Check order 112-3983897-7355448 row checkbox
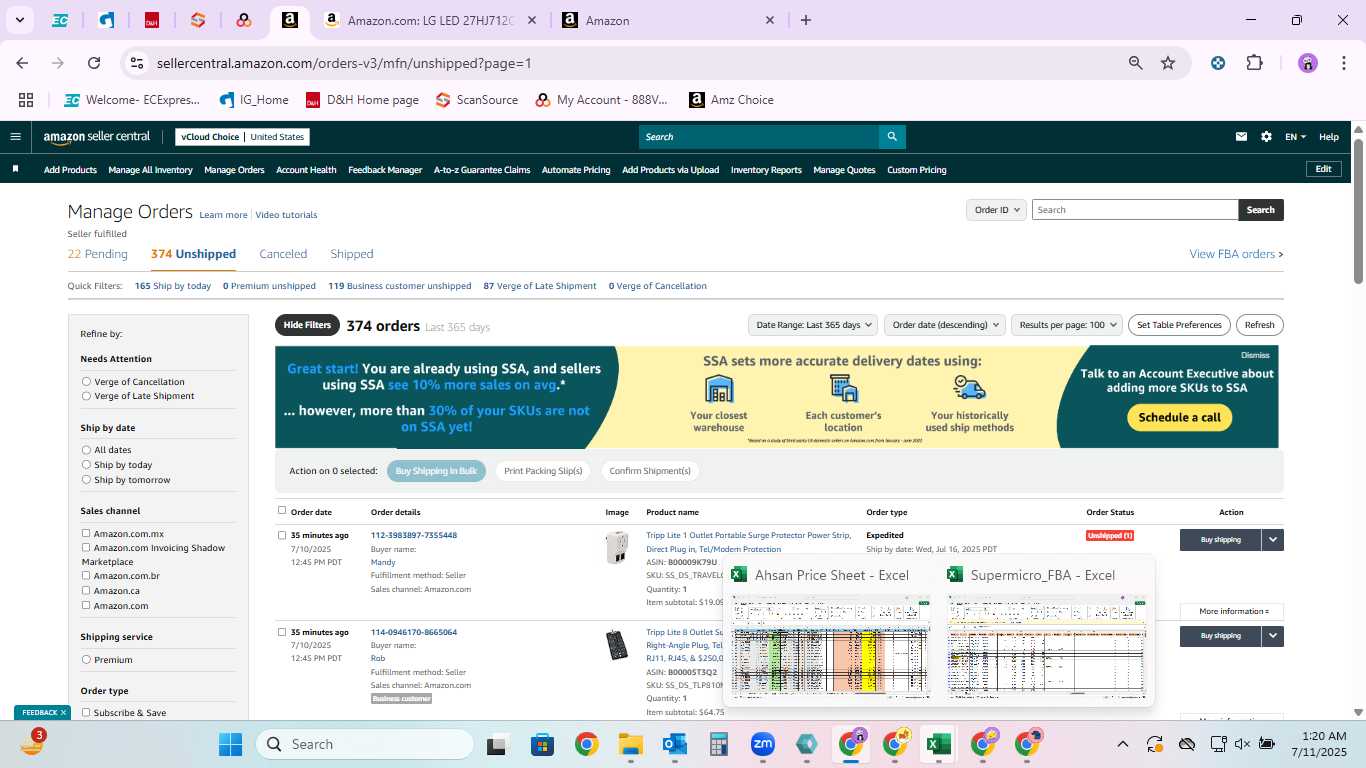Viewport: 1366px width, 768px height. 282,535
